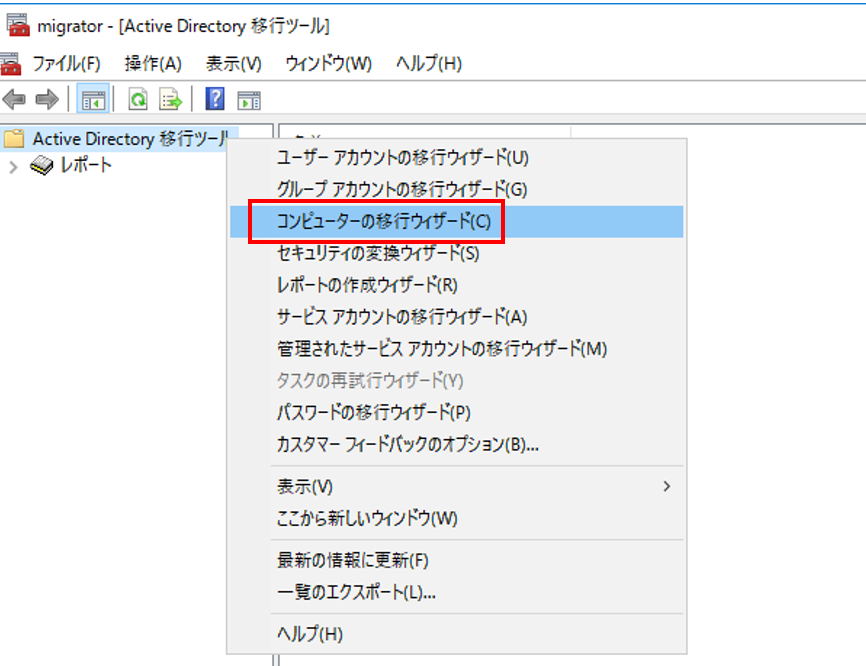The image size is (866, 666).
Task: Select ユーザー アカウントの移行ウィザード(U)
Action: 457,158
